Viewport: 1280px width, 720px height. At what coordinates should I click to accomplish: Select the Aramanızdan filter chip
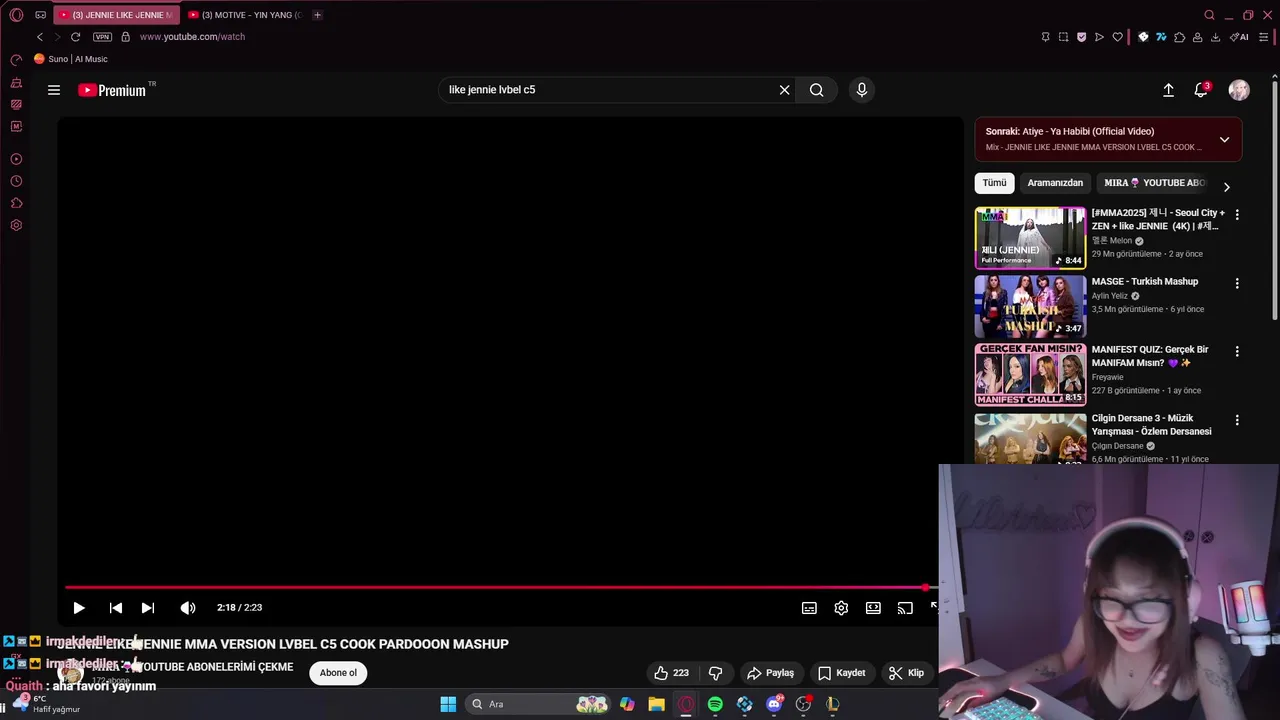1055,183
